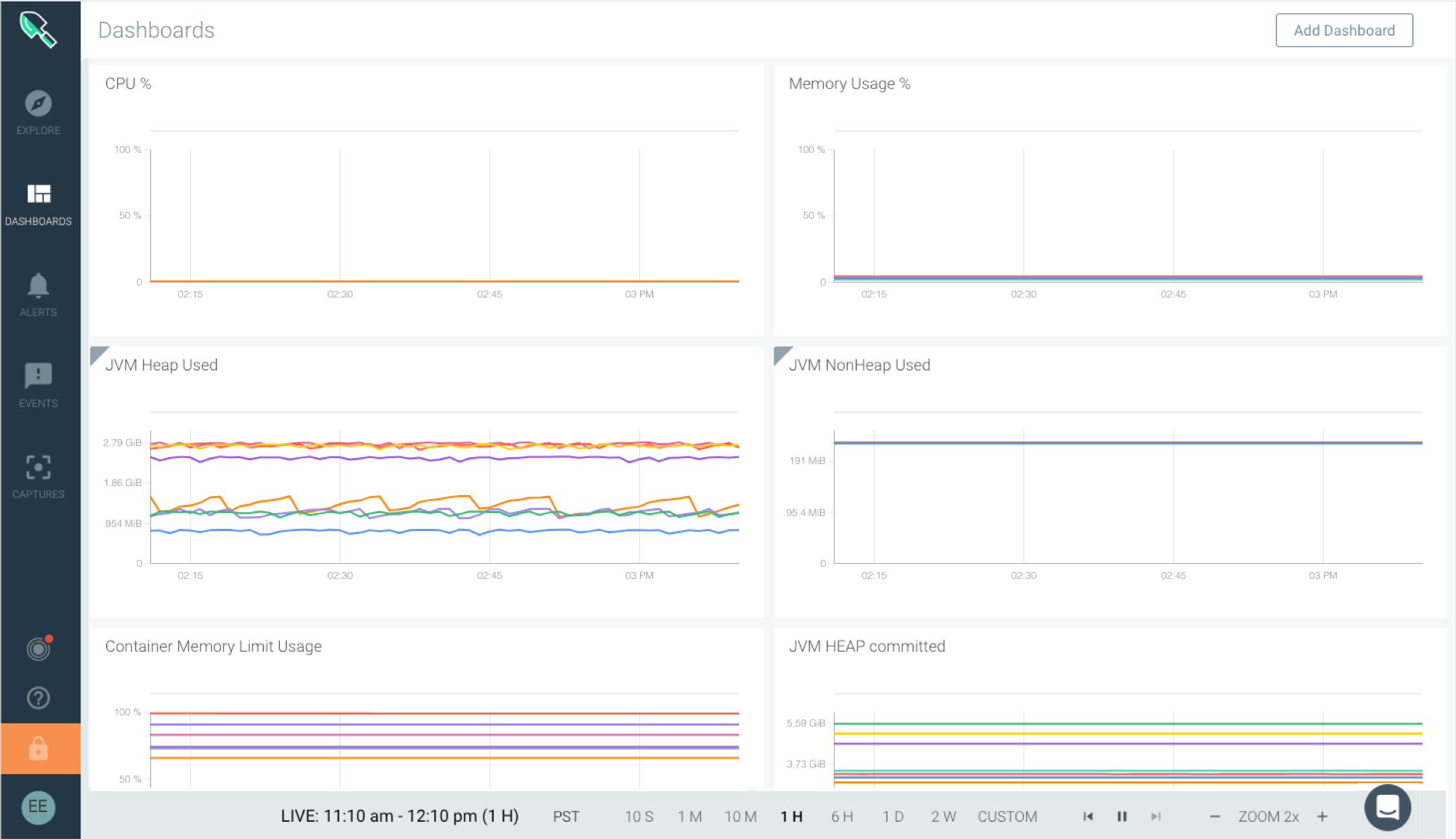Jump back to previous time window
This screenshot has height=839, width=1456.
click(1088, 817)
